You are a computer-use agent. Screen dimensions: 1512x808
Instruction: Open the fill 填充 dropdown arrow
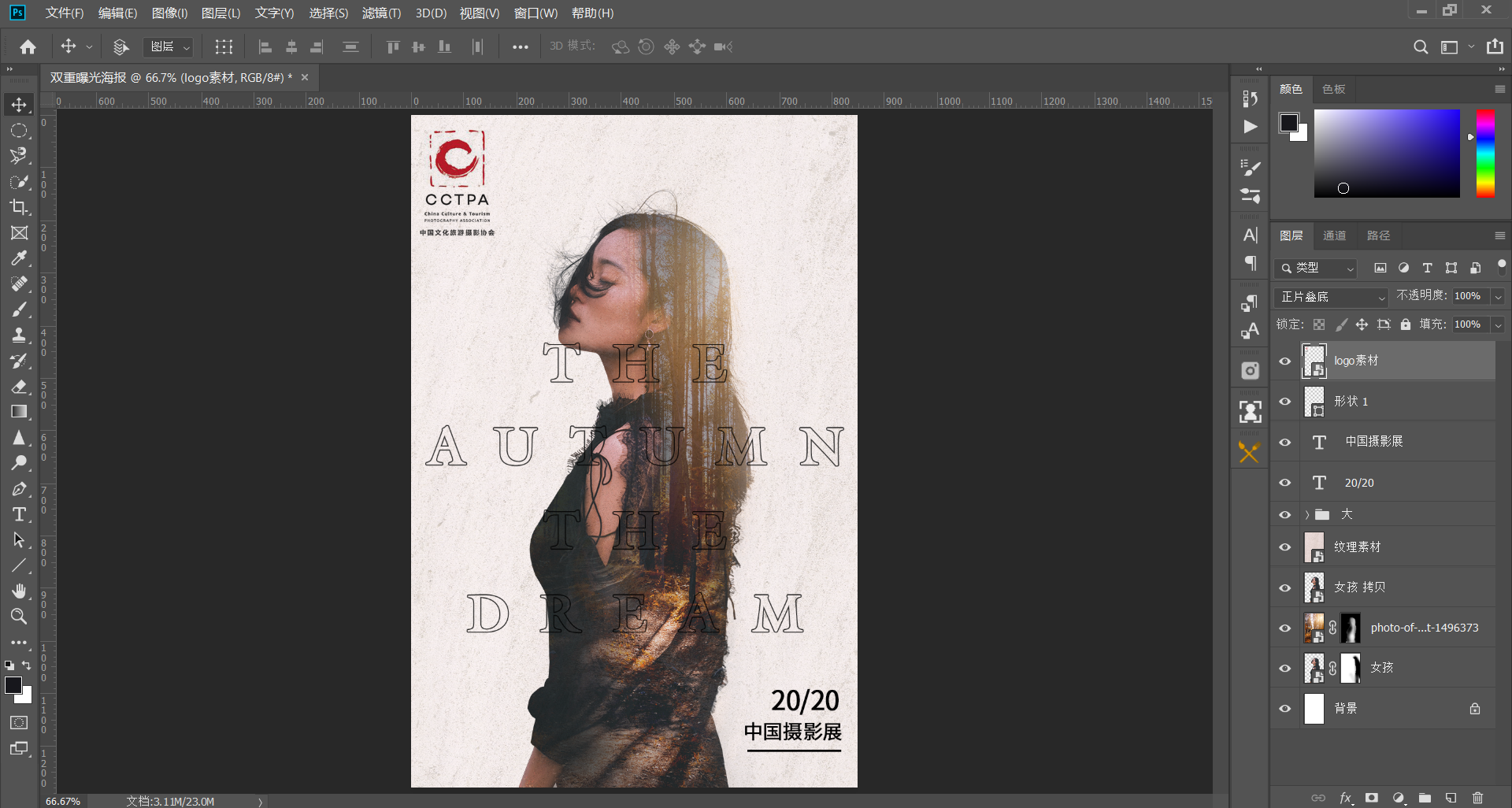[x=1498, y=324]
